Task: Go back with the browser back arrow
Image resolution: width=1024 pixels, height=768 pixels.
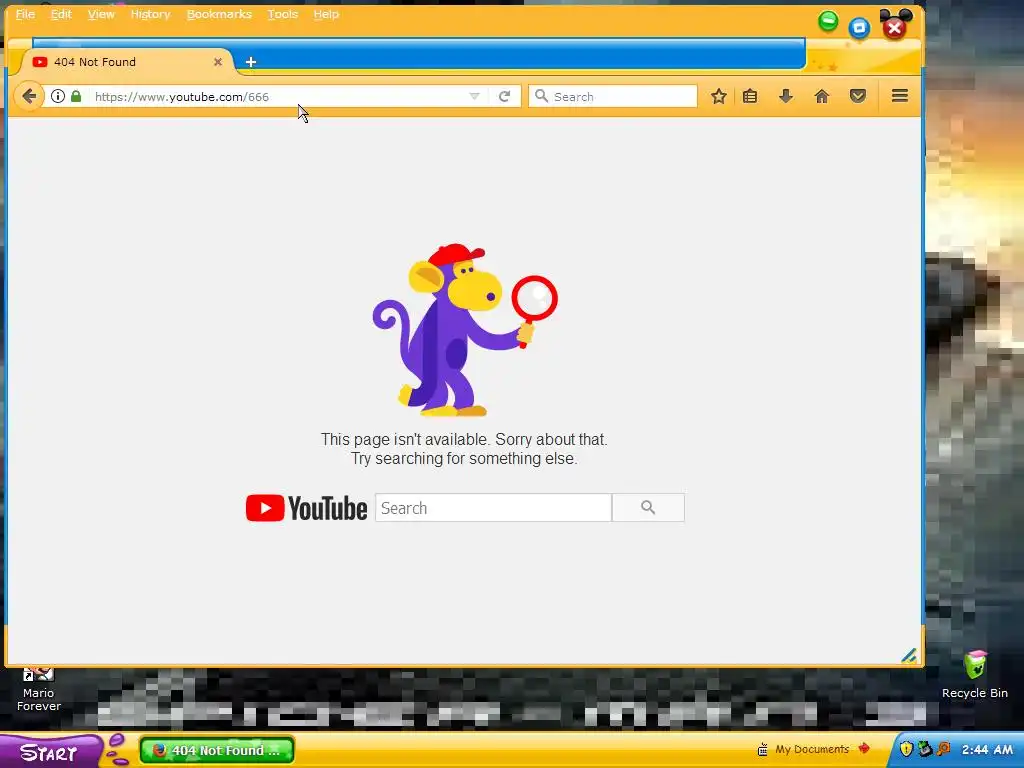Action: (x=29, y=97)
